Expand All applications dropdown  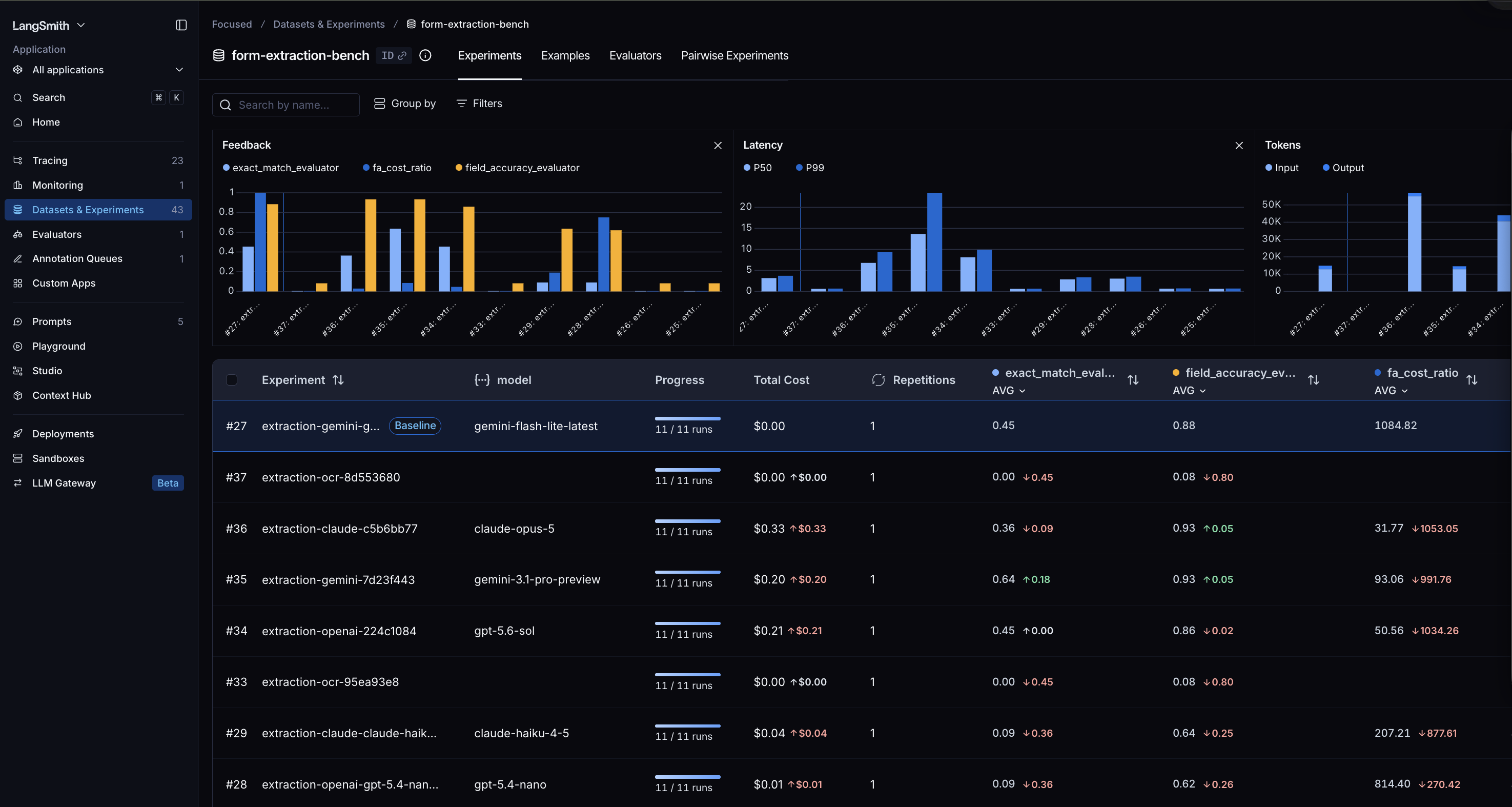pyautogui.click(x=98, y=70)
